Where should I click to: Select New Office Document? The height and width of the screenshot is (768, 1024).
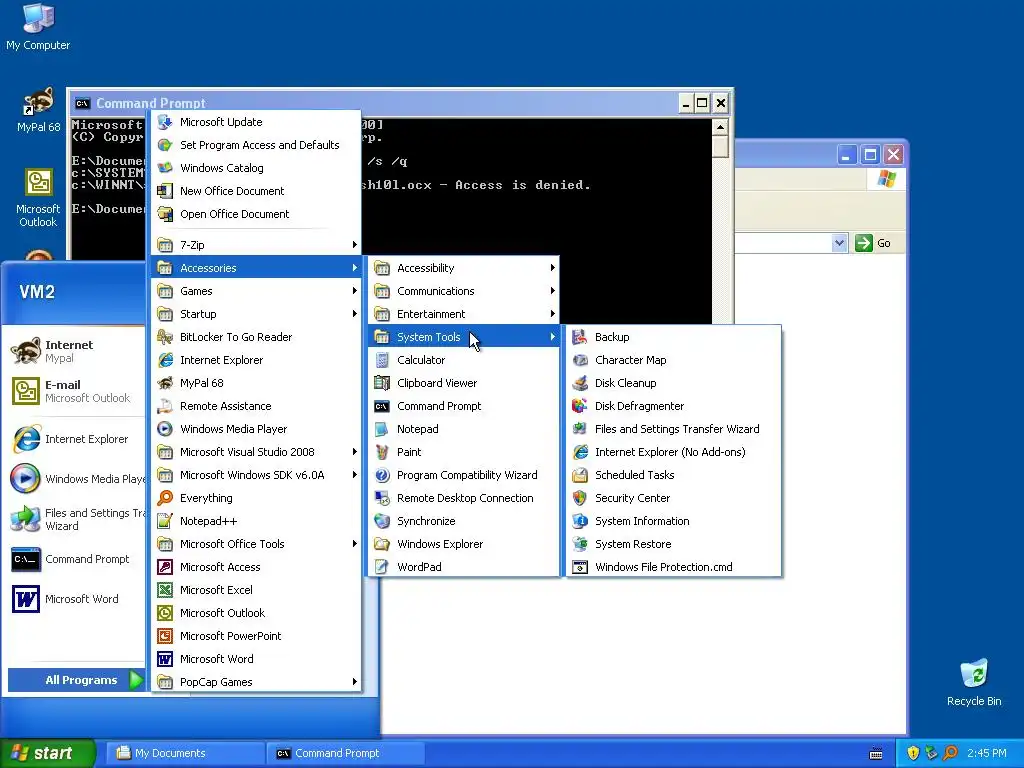256,191
